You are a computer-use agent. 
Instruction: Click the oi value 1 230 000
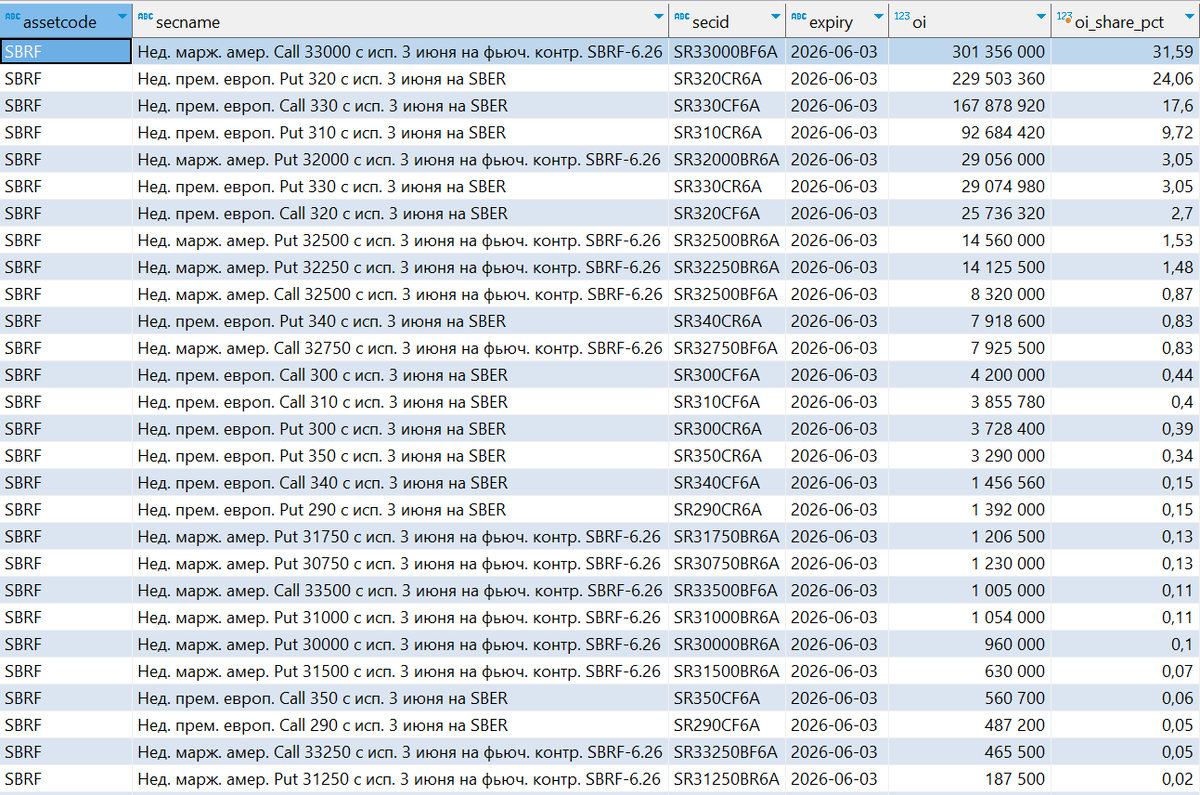click(x=1008, y=564)
